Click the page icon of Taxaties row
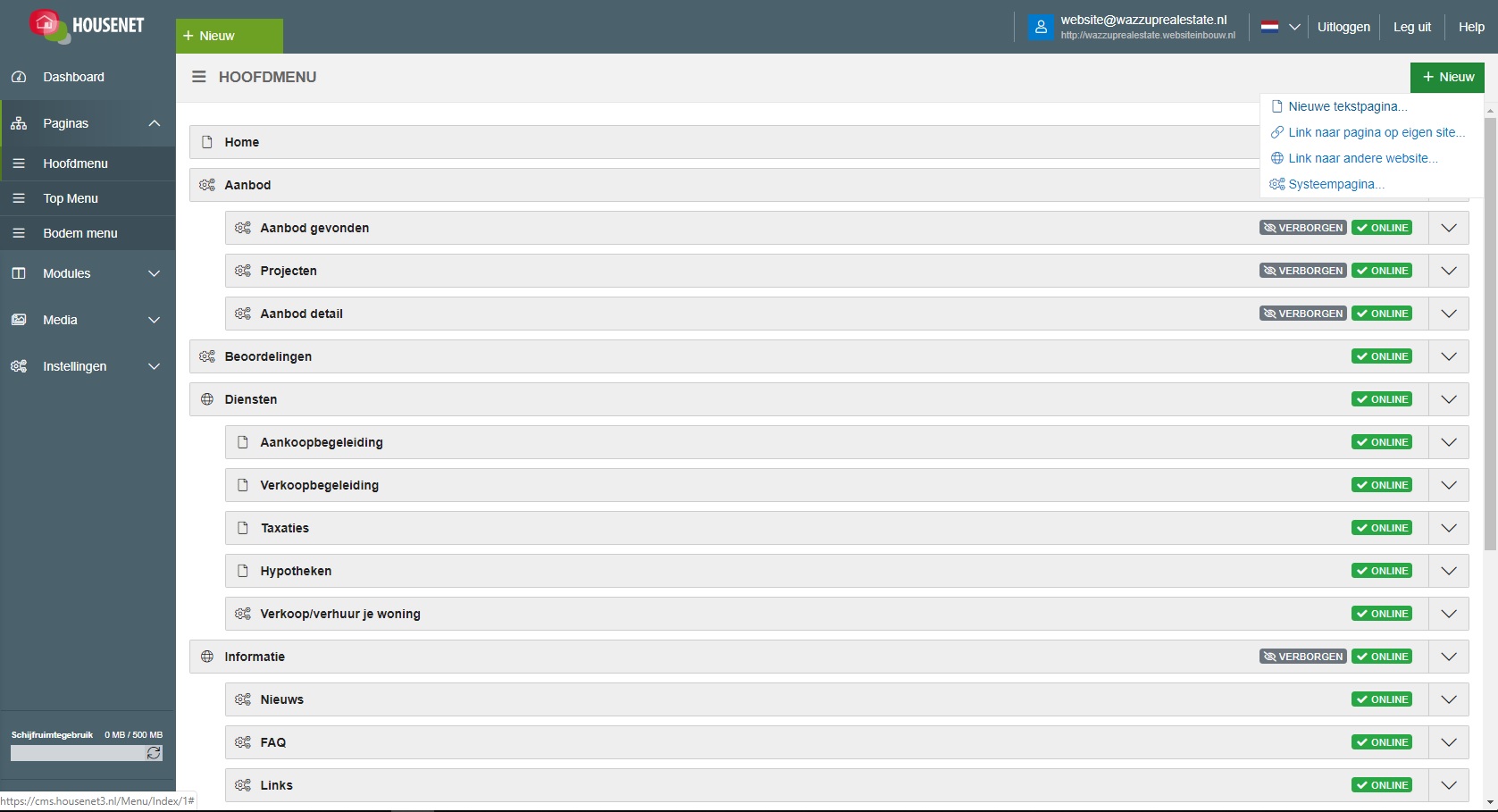Viewport: 1498px width, 812px height. [243, 528]
